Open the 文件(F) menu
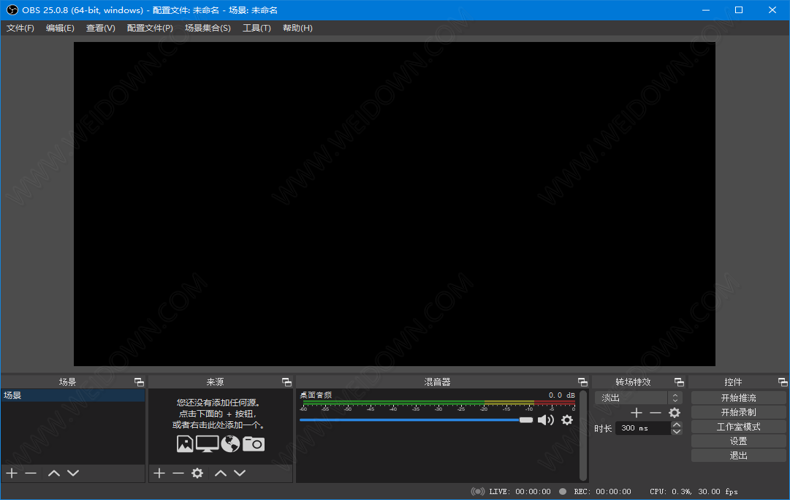Screen dimensions: 790x500 coord(20,28)
